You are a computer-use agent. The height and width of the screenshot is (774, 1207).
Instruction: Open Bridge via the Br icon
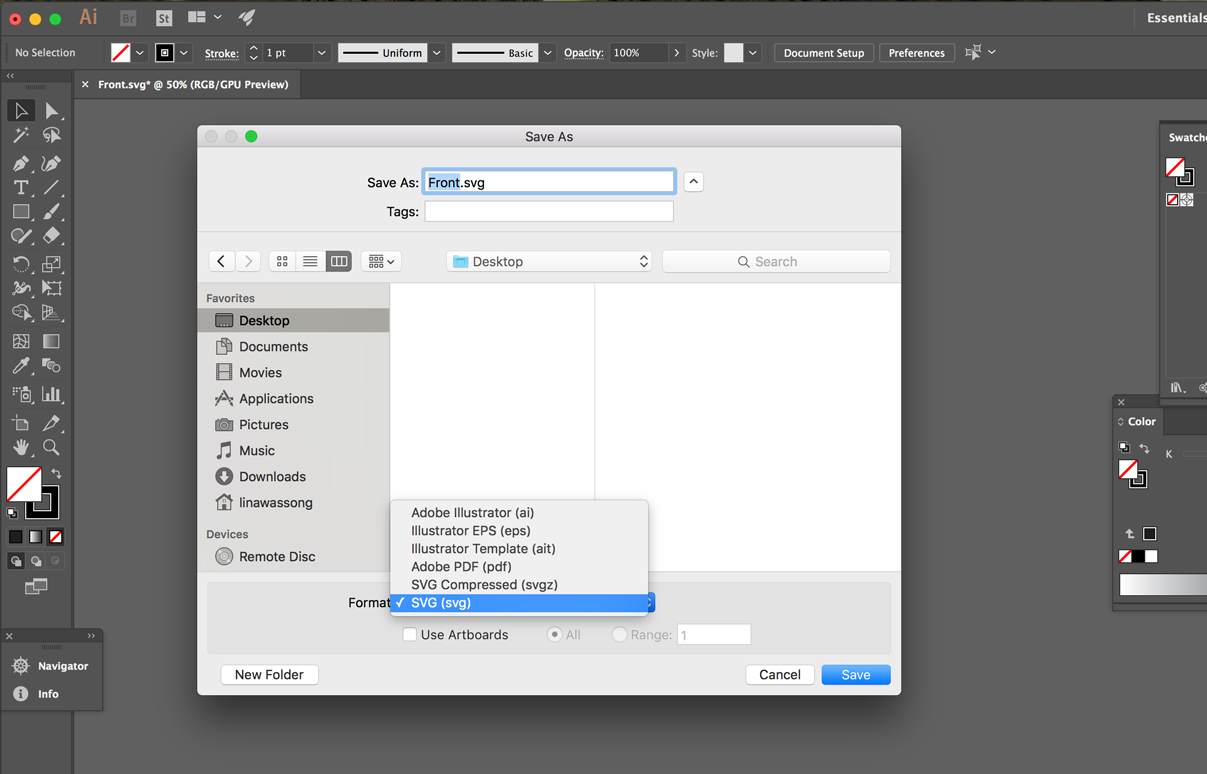pyautogui.click(x=127, y=18)
